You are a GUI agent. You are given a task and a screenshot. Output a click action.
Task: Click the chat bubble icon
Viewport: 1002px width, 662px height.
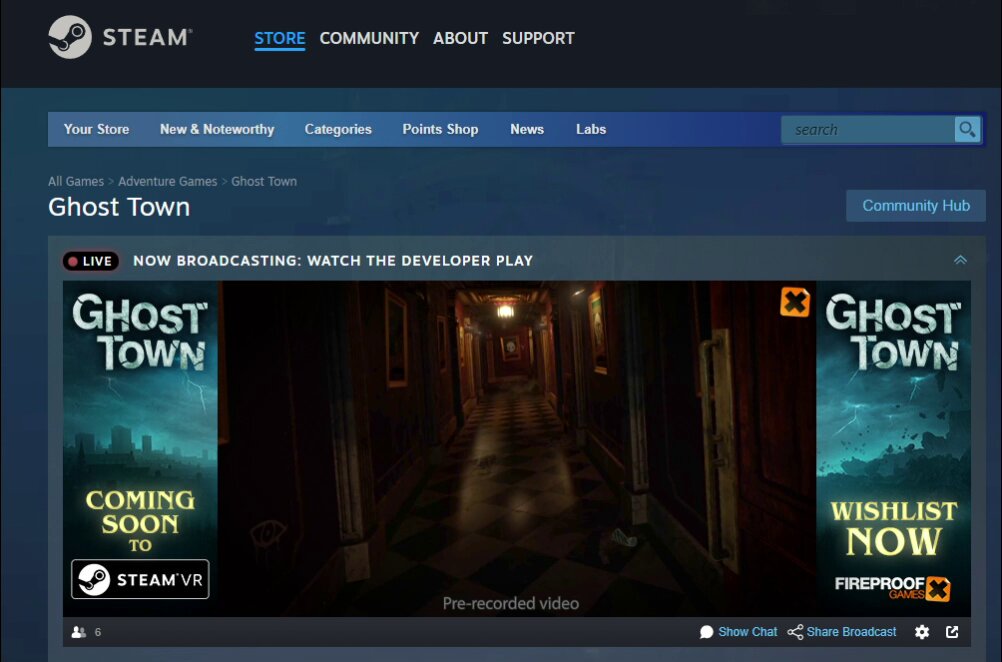(x=706, y=632)
